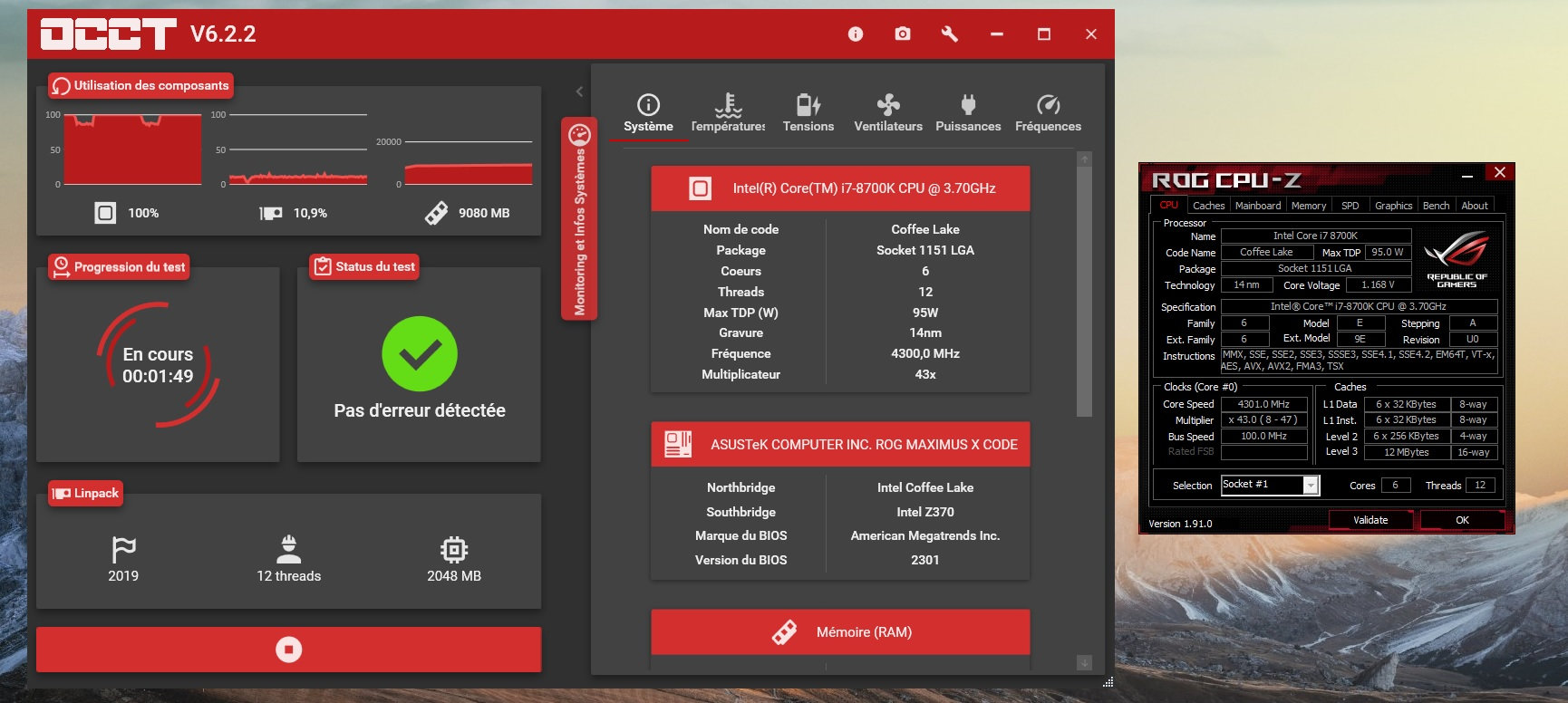Open the Caches tab in ROG CPU-Z

pyautogui.click(x=1208, y=206)
